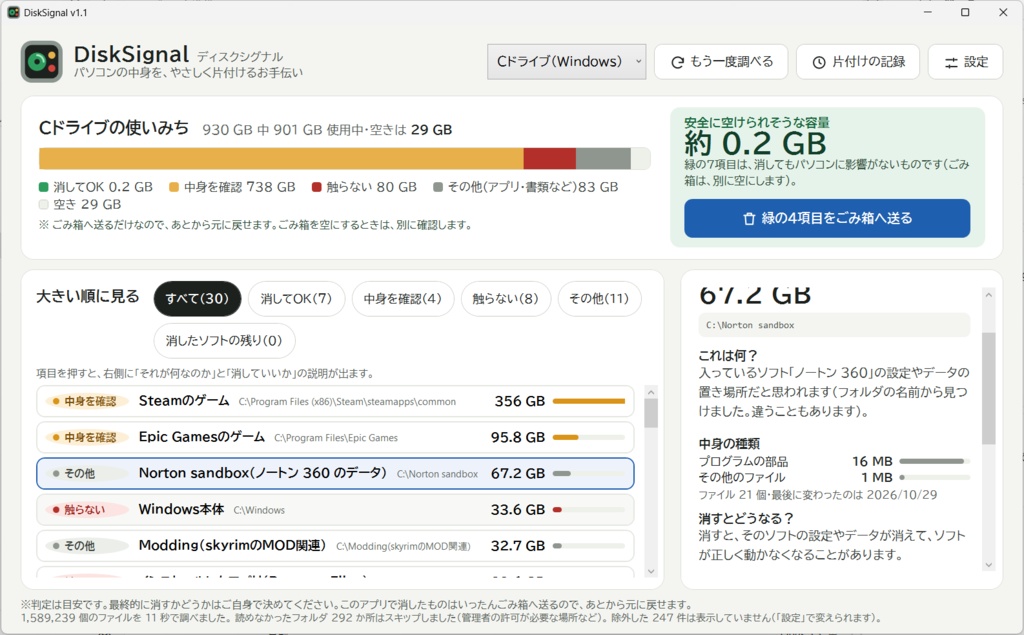The height and width of the screenshot is (635, 1024).
Task: Select the Steamのゲーム row
Action: [335, 401]
